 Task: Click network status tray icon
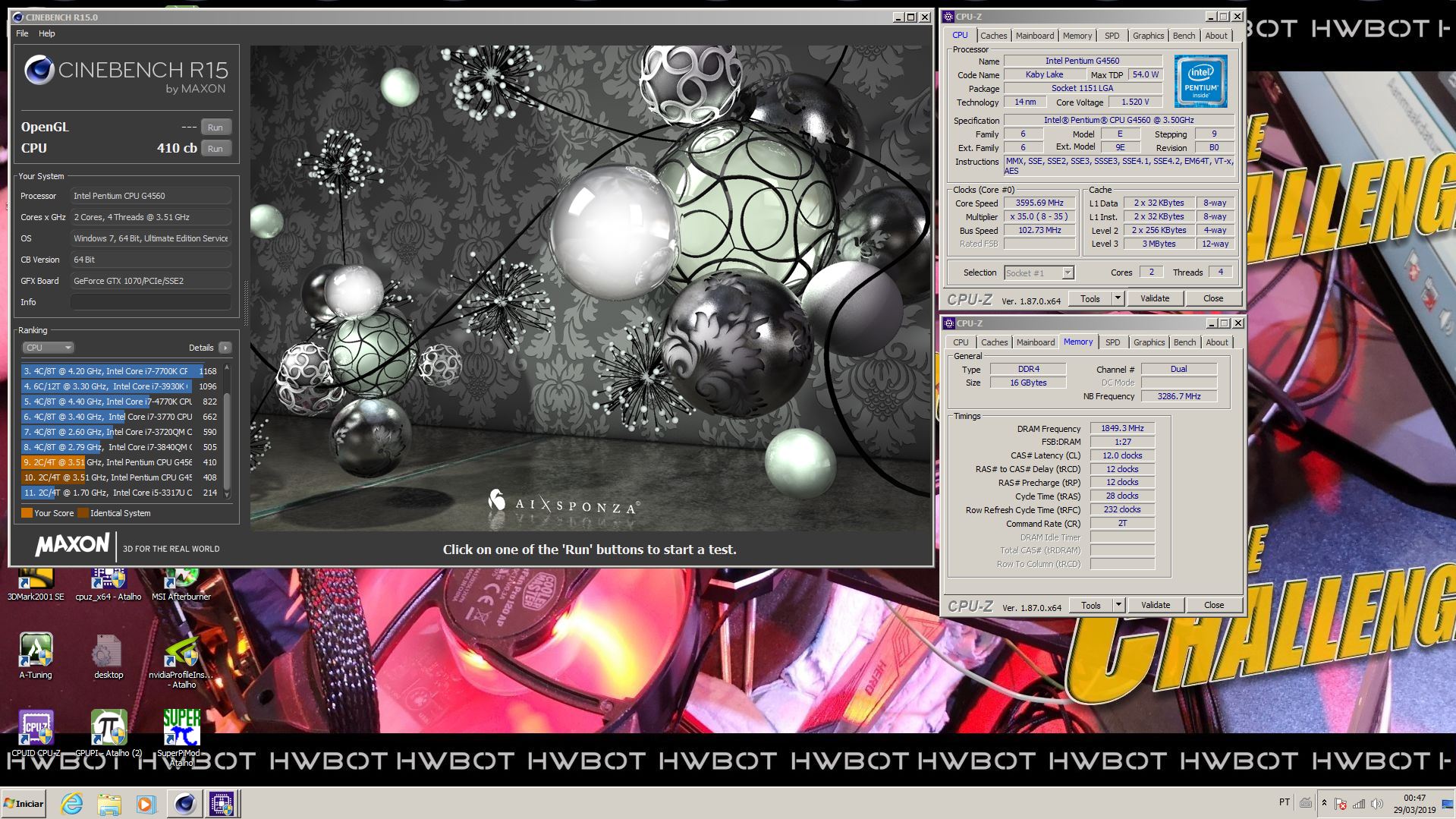click(x=1359, y=803)
